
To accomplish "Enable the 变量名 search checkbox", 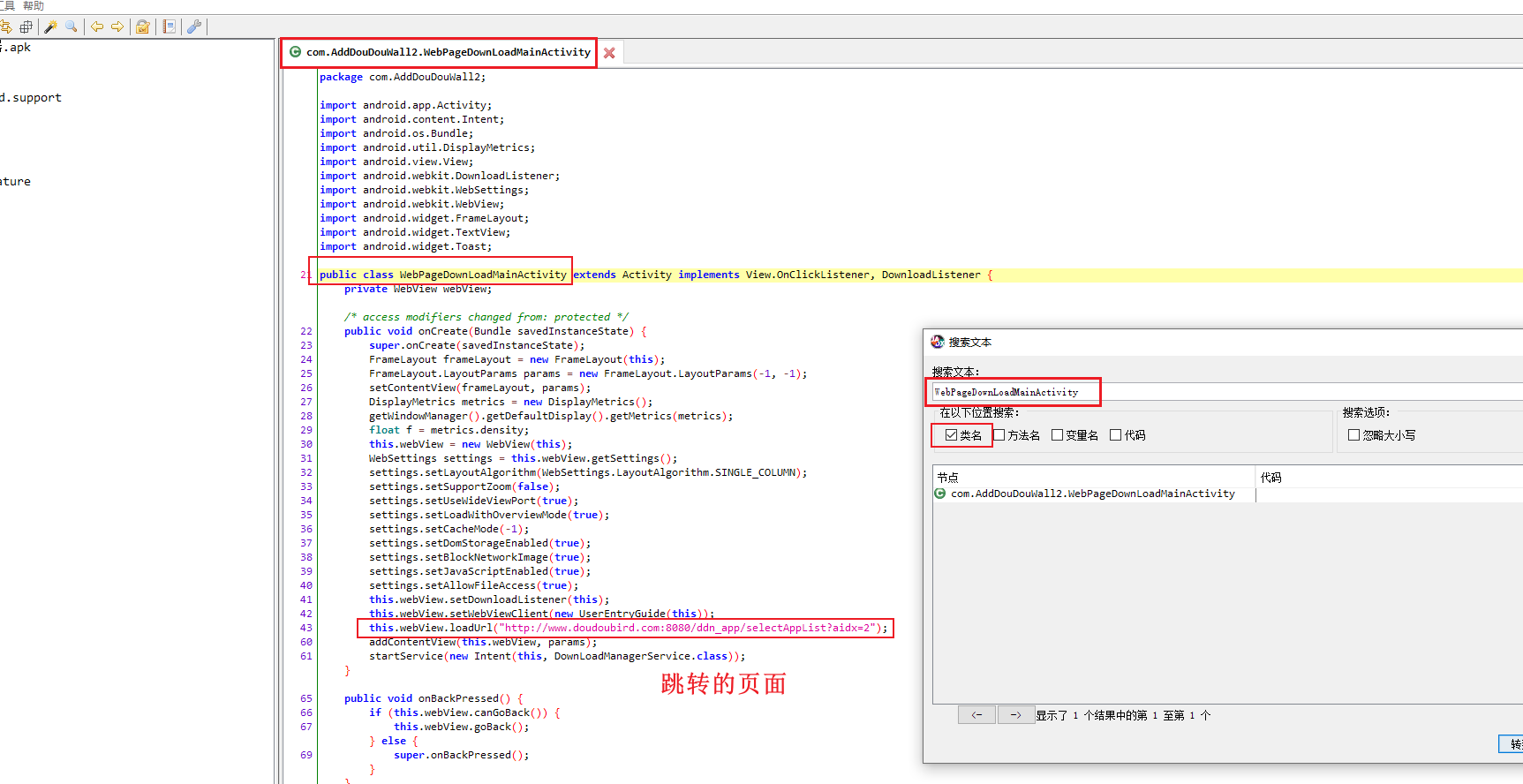I will coord(1057,435).
